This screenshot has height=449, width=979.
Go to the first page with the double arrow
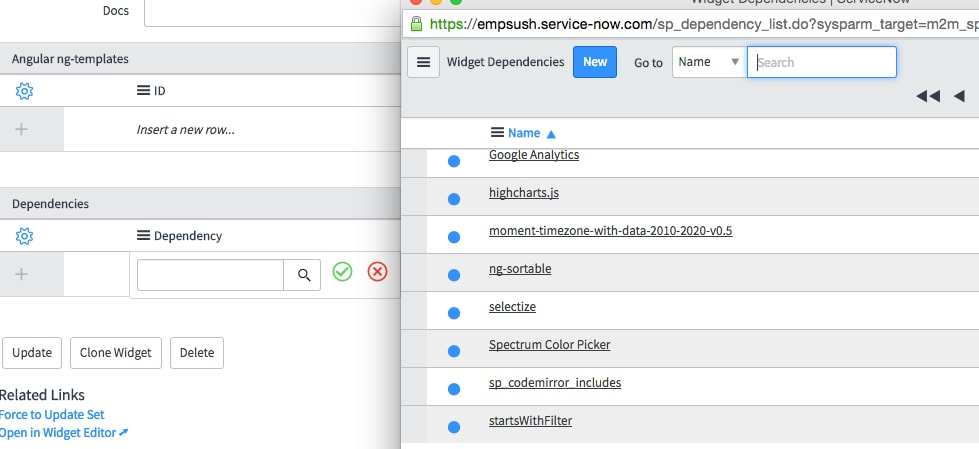[x=928, y=96]
